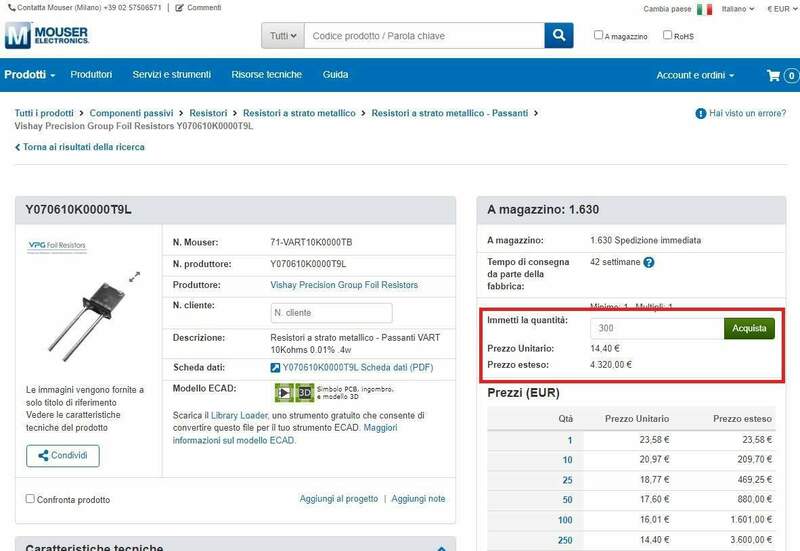Expand the Italiano language dropdown
The height and width of the screenshot is (551, 800).
click(737, 8)
